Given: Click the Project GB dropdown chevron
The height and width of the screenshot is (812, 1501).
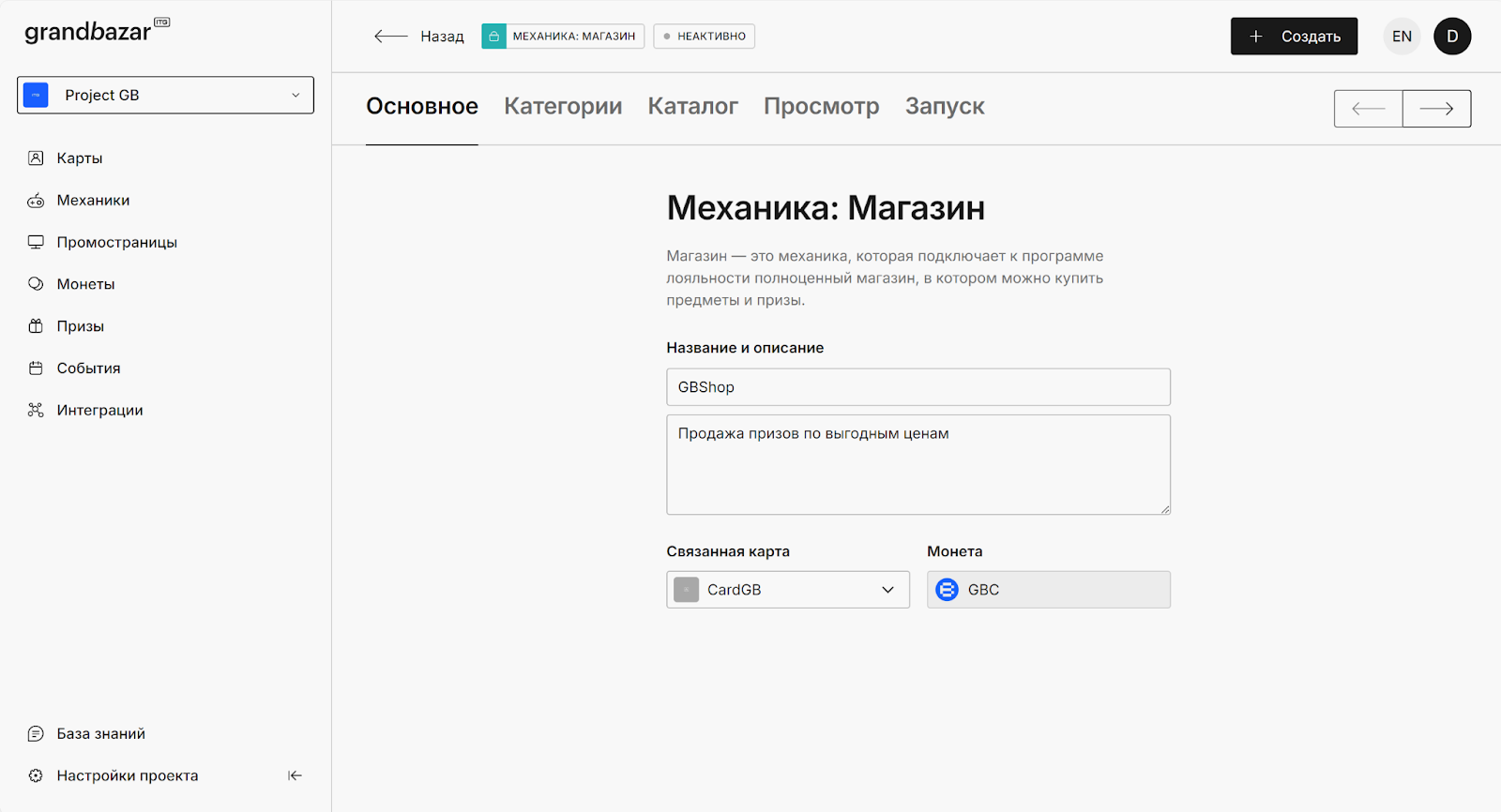Looking at the screenshot, I should (x=296, y=95).
